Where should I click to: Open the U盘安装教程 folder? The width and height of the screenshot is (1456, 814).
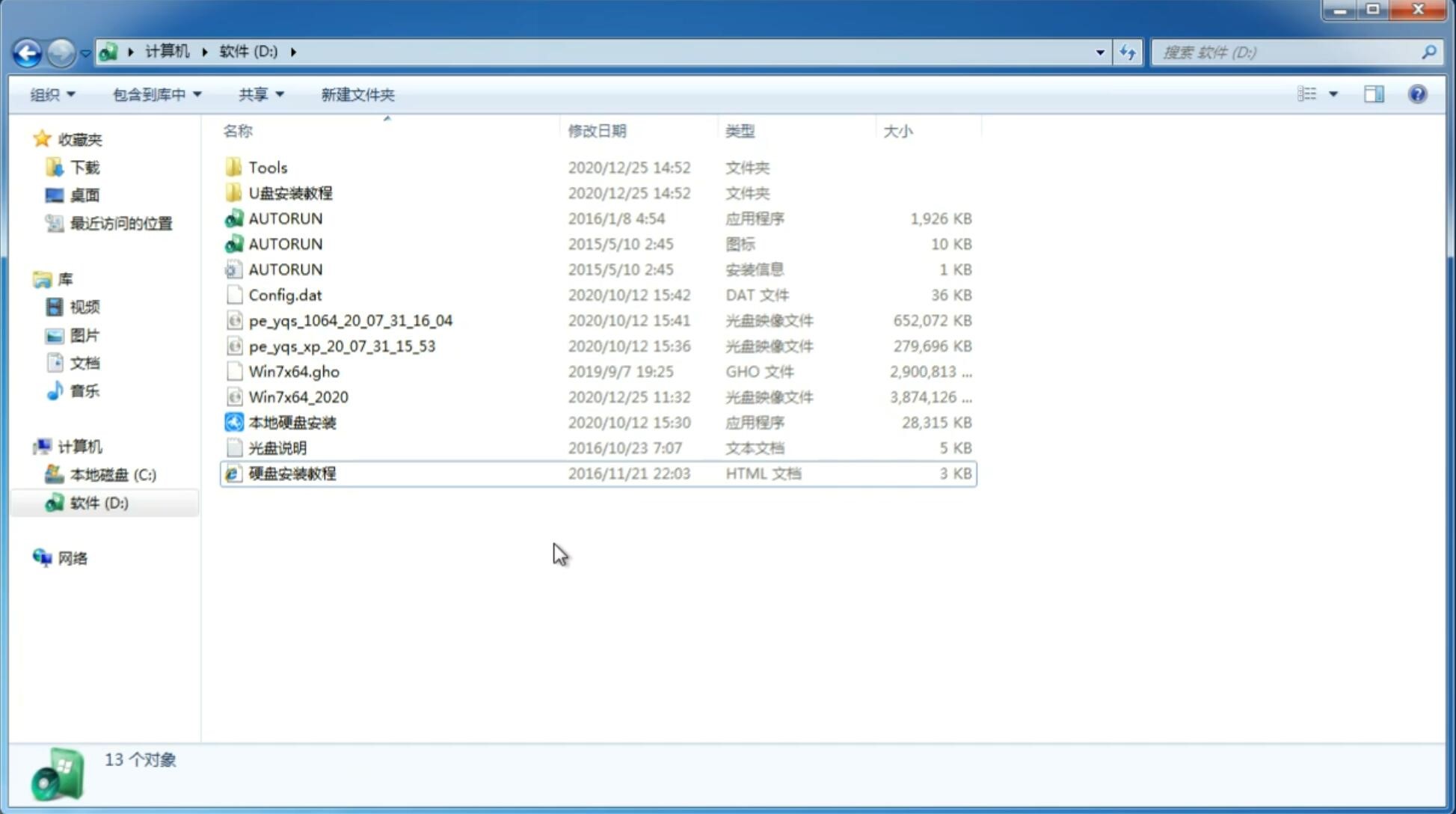pos(292,192)
